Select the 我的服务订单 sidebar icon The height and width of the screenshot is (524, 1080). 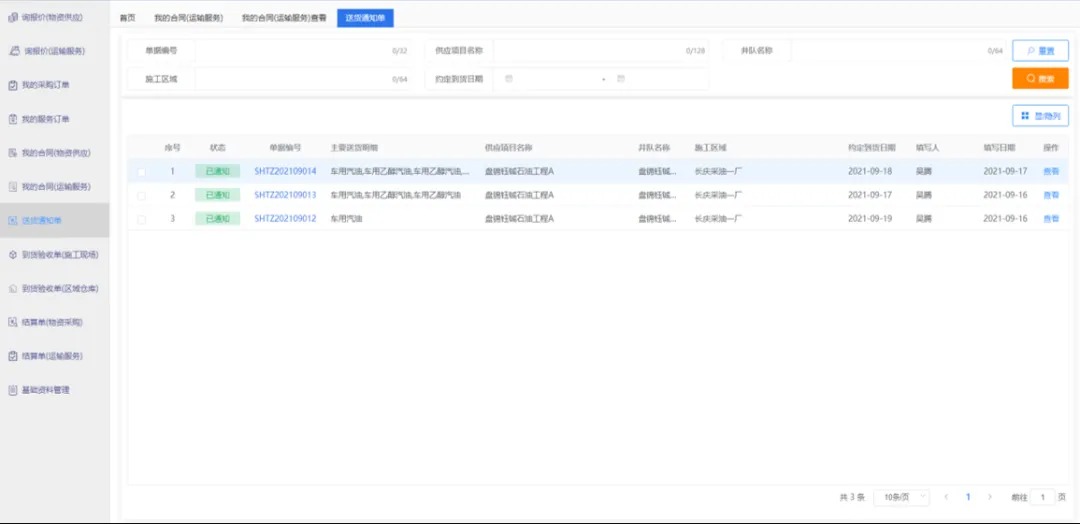coord(12,119)
